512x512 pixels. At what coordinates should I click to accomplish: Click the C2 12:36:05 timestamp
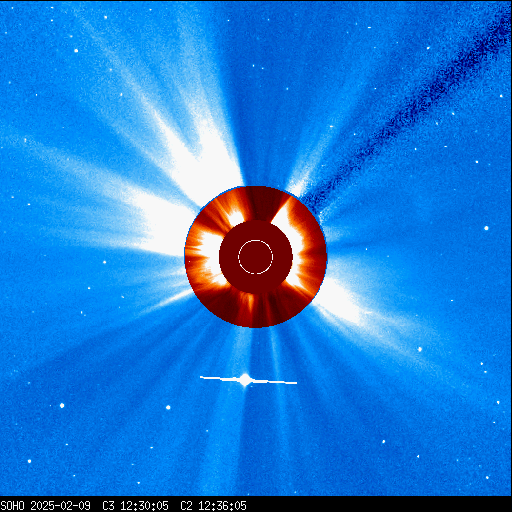tap(213, 506)
